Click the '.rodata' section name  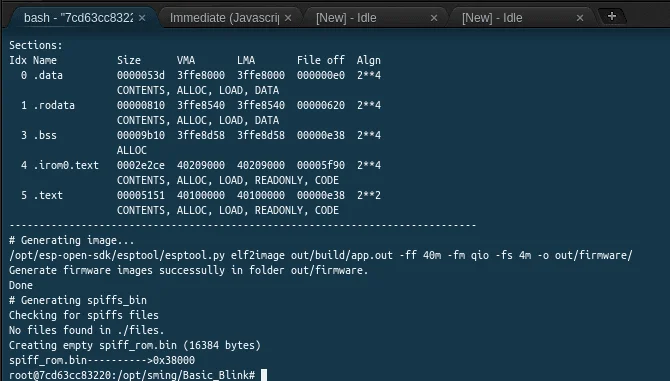tap(54, 105)
